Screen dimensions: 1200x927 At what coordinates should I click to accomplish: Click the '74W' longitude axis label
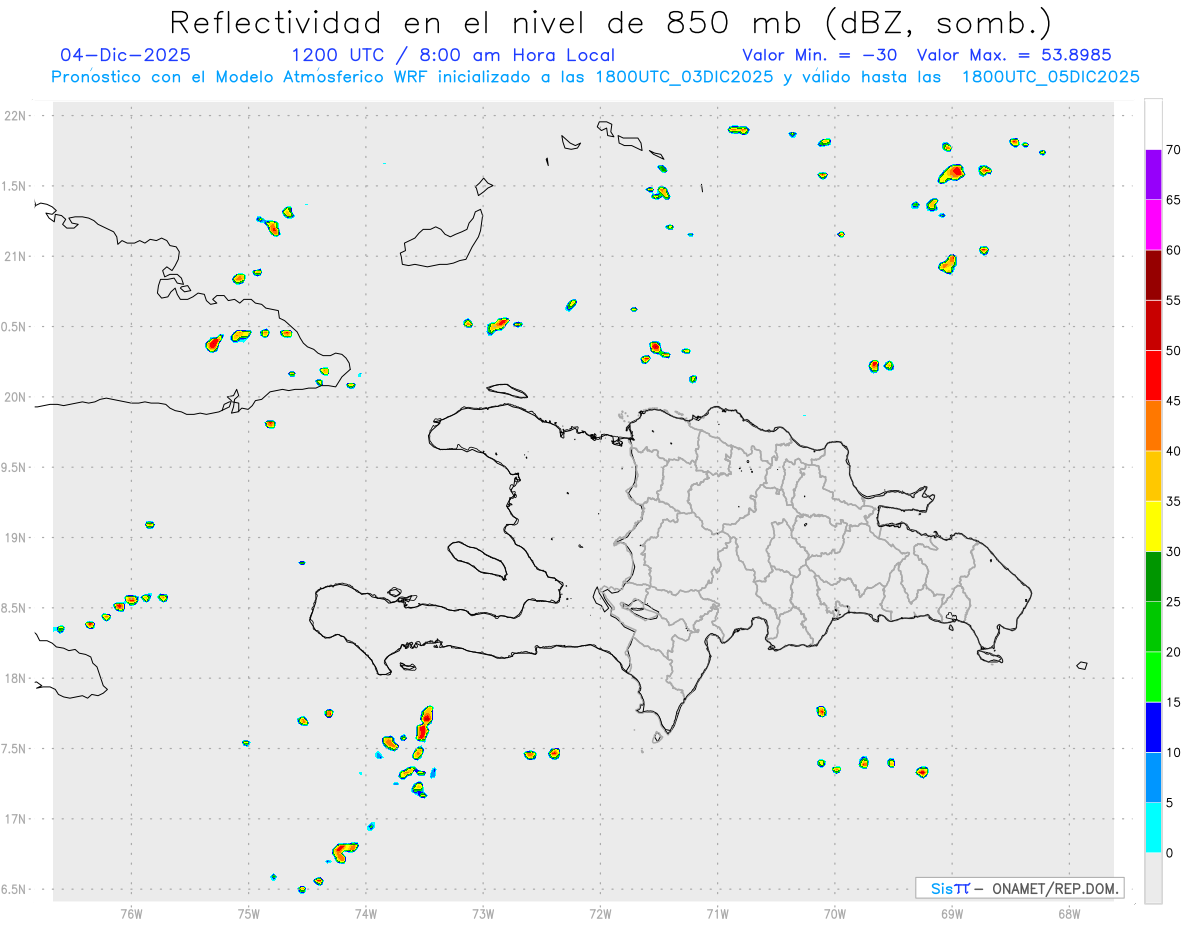pos(366,913)
